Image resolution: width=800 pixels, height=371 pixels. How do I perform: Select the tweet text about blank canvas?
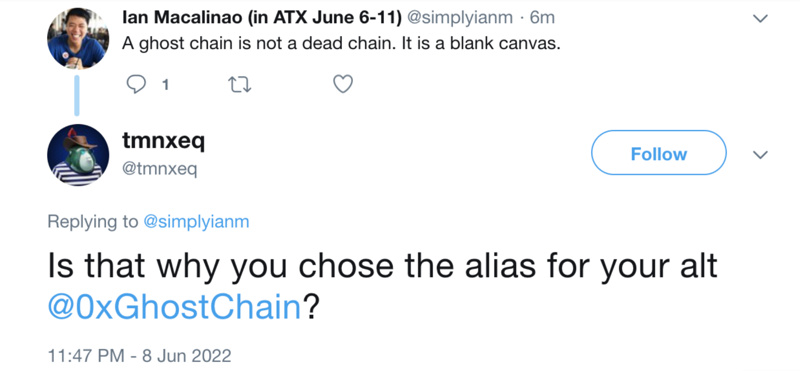click(341, 44)
